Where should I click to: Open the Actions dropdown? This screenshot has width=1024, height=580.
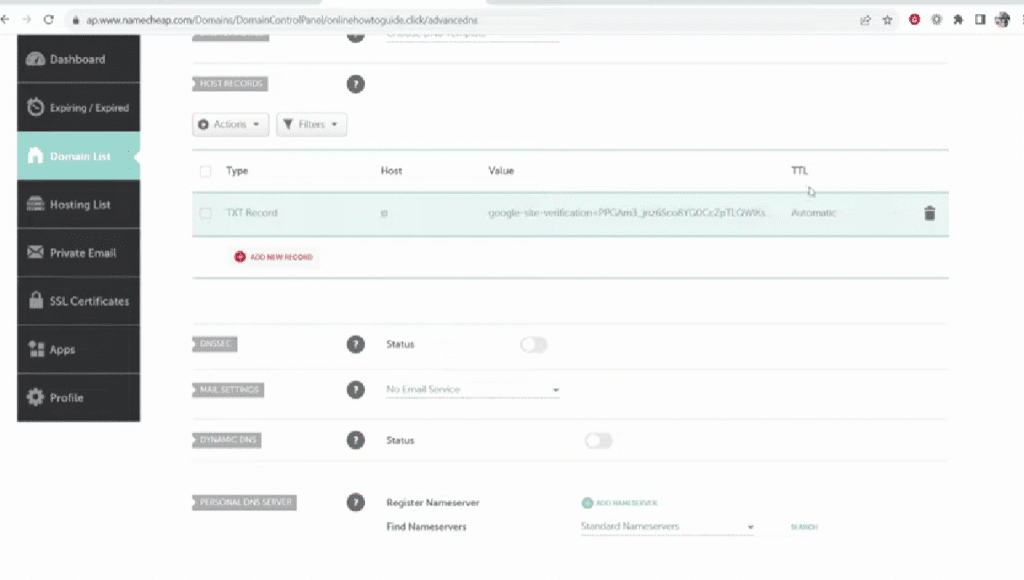230,124
